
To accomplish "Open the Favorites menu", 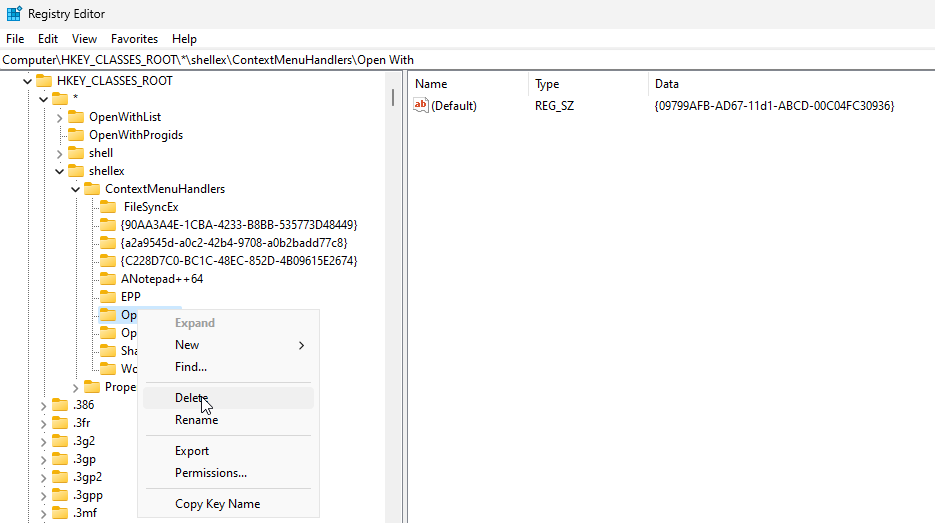I will [134, 39].
